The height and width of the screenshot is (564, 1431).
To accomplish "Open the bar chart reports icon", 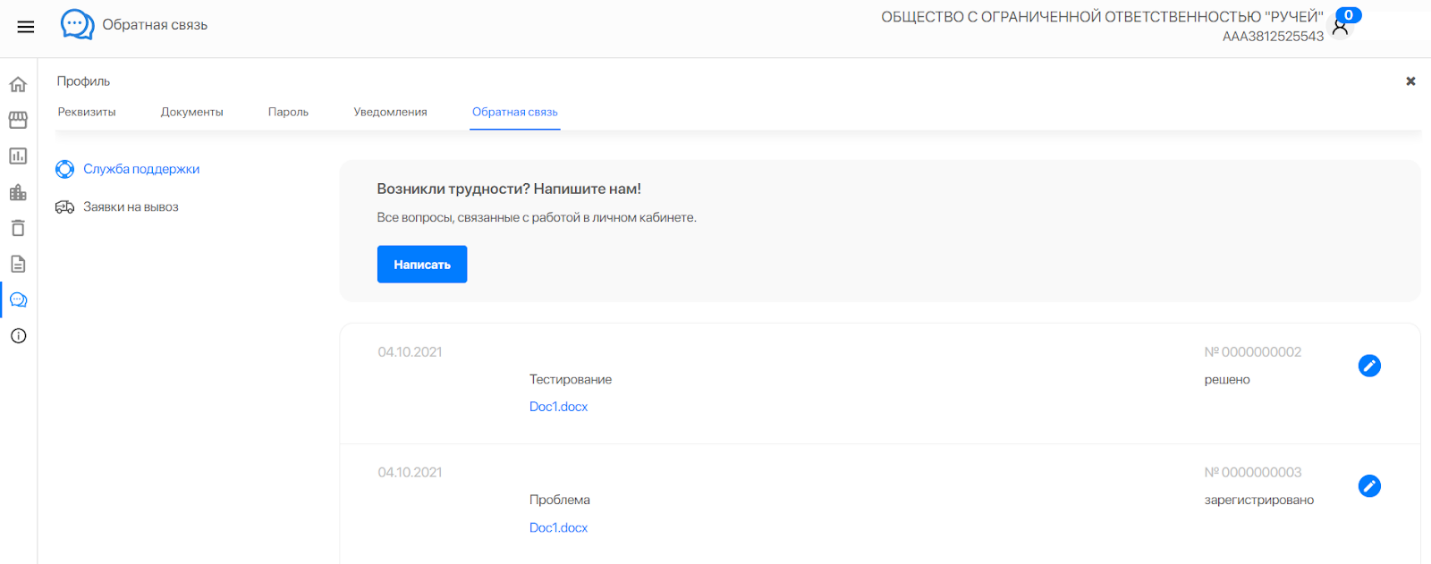I will pyautogui.click(x=18, y=156).
